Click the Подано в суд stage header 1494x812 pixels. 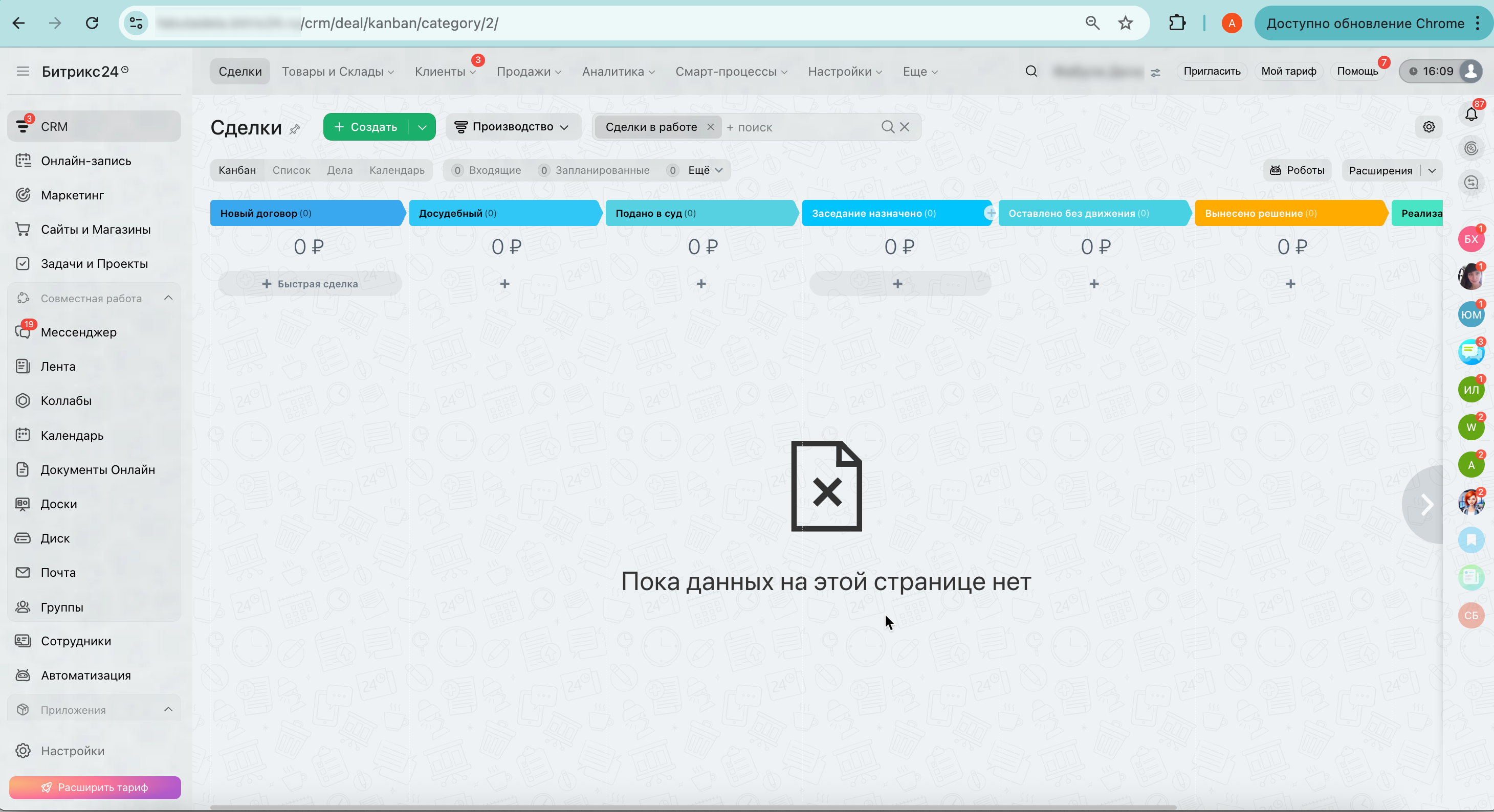point(702,213)
